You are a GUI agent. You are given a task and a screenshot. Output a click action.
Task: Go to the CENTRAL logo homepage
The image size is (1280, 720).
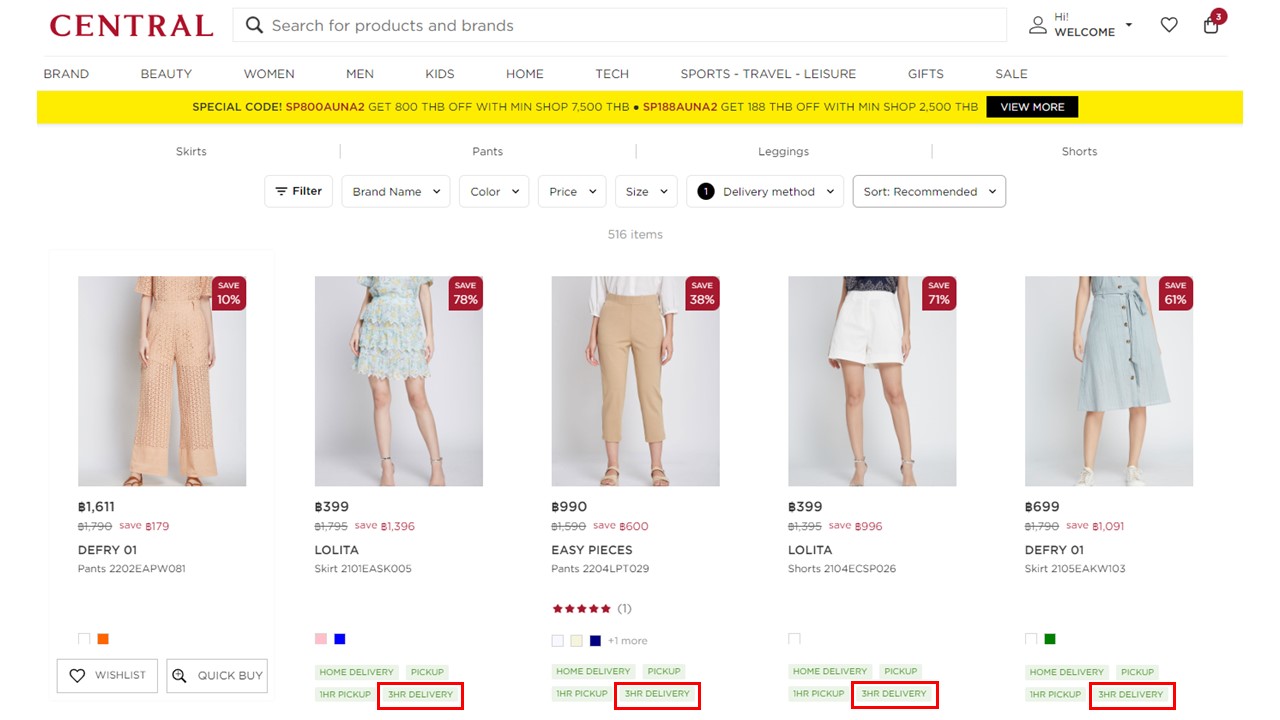click(131, 26)
